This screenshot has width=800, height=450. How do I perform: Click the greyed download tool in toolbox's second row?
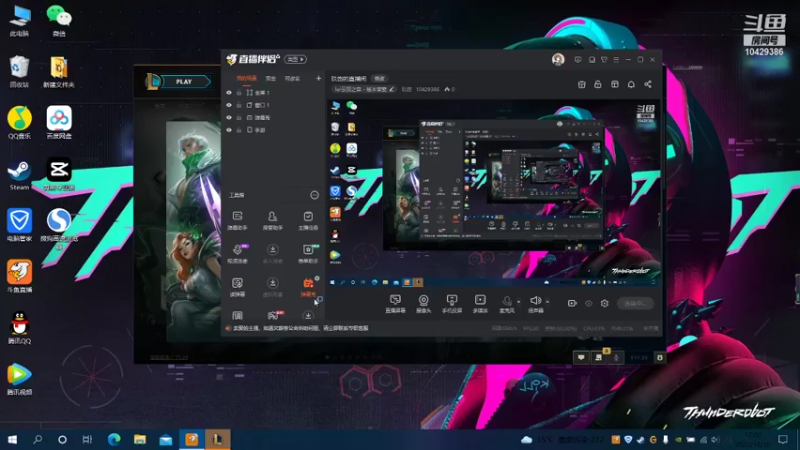pos(272,254)
